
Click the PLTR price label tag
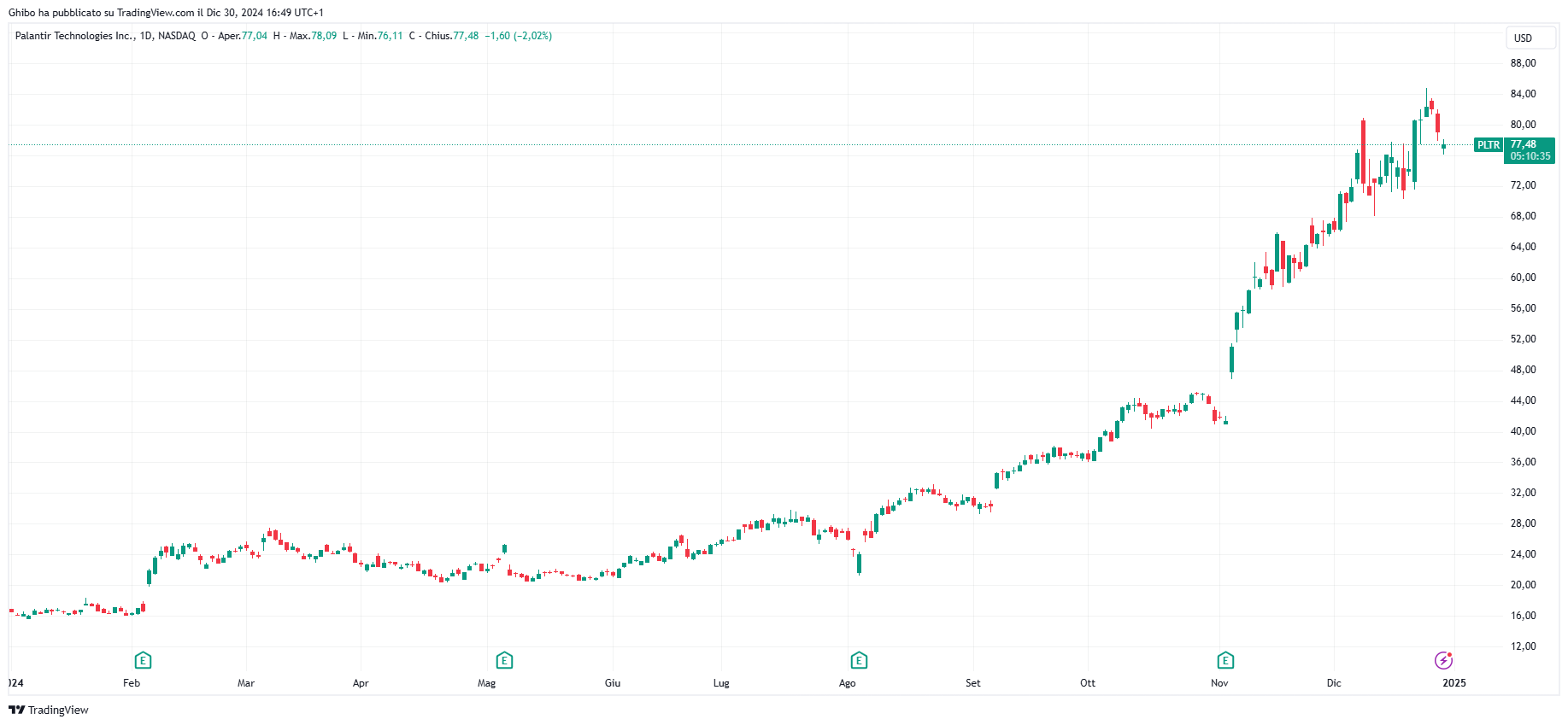tap(1489, 145)
